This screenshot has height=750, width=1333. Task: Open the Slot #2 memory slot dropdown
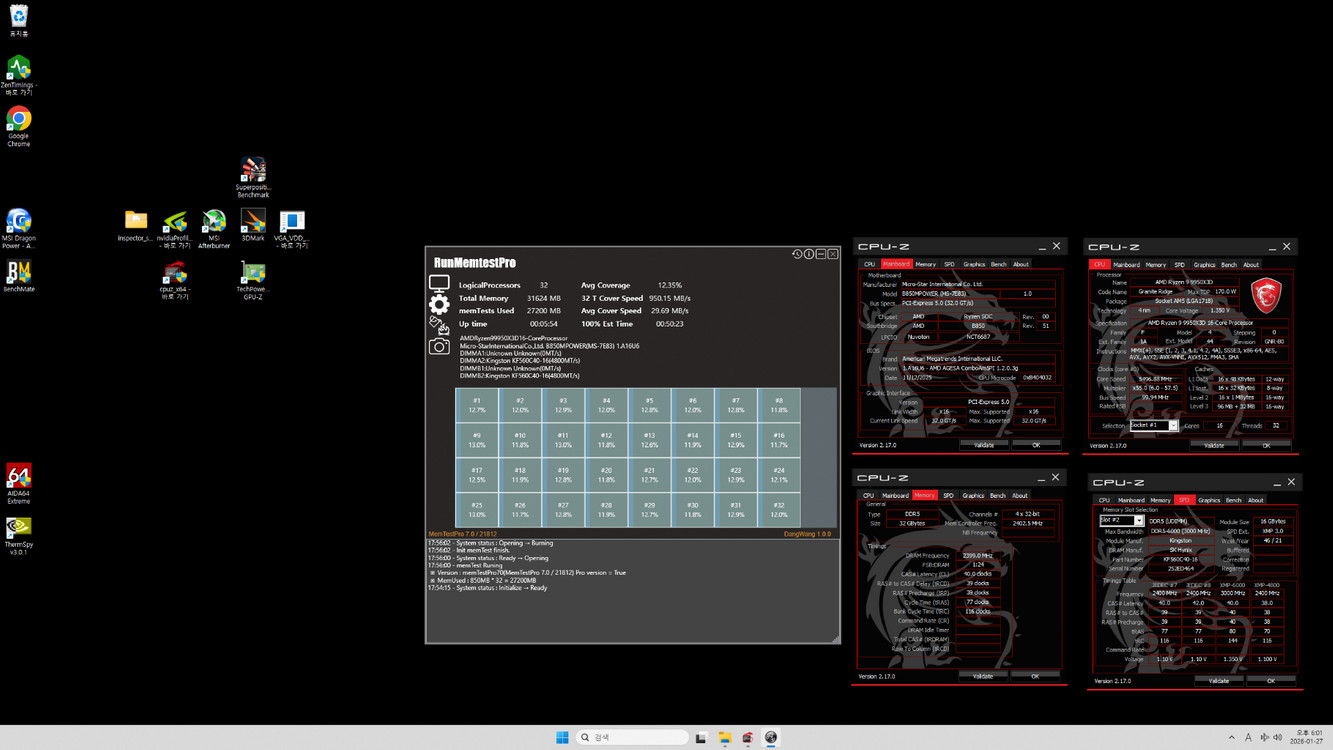(x=1121, y=521)
